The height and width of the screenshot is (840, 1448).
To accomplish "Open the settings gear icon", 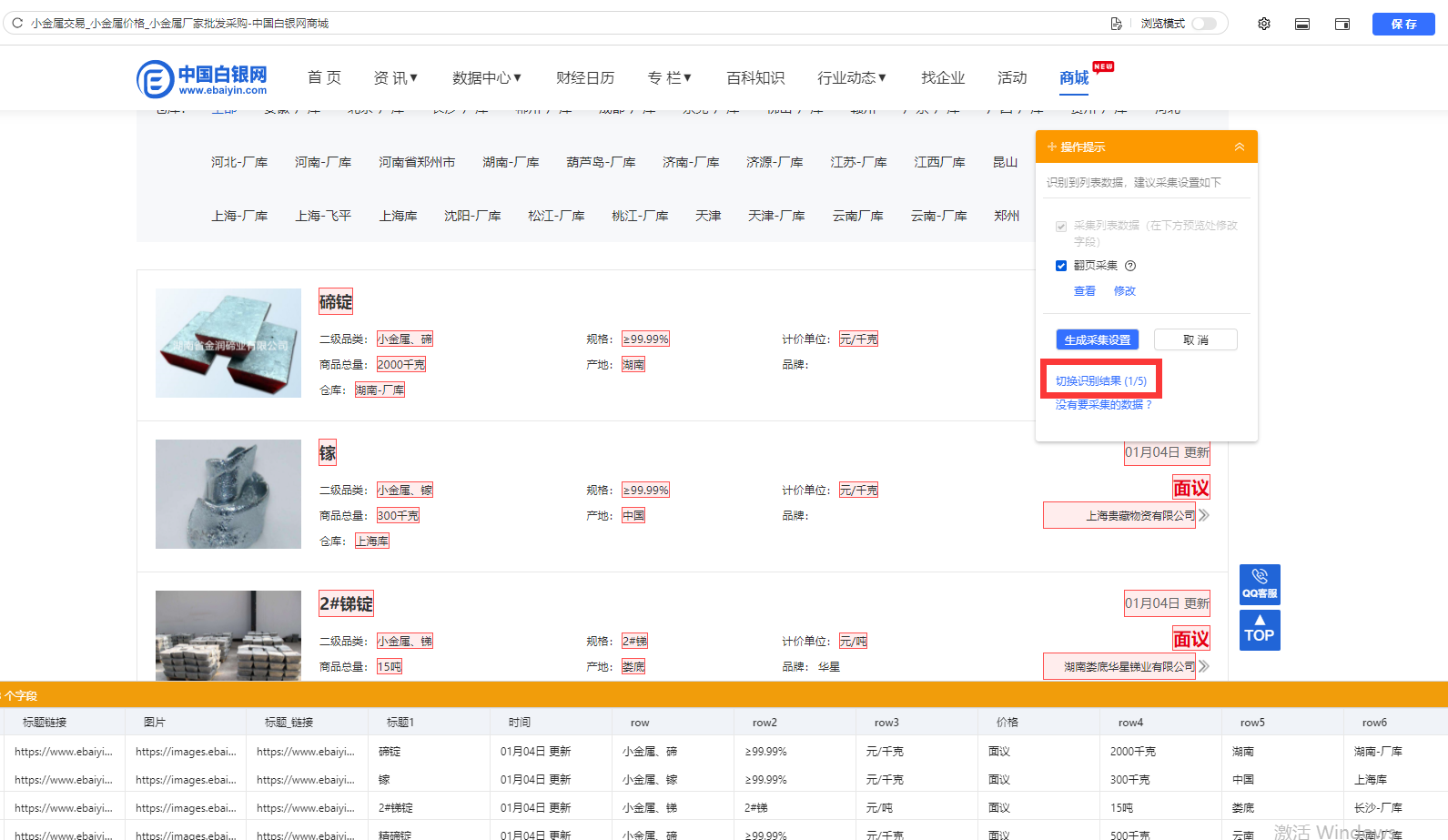I will point(1264,24).
